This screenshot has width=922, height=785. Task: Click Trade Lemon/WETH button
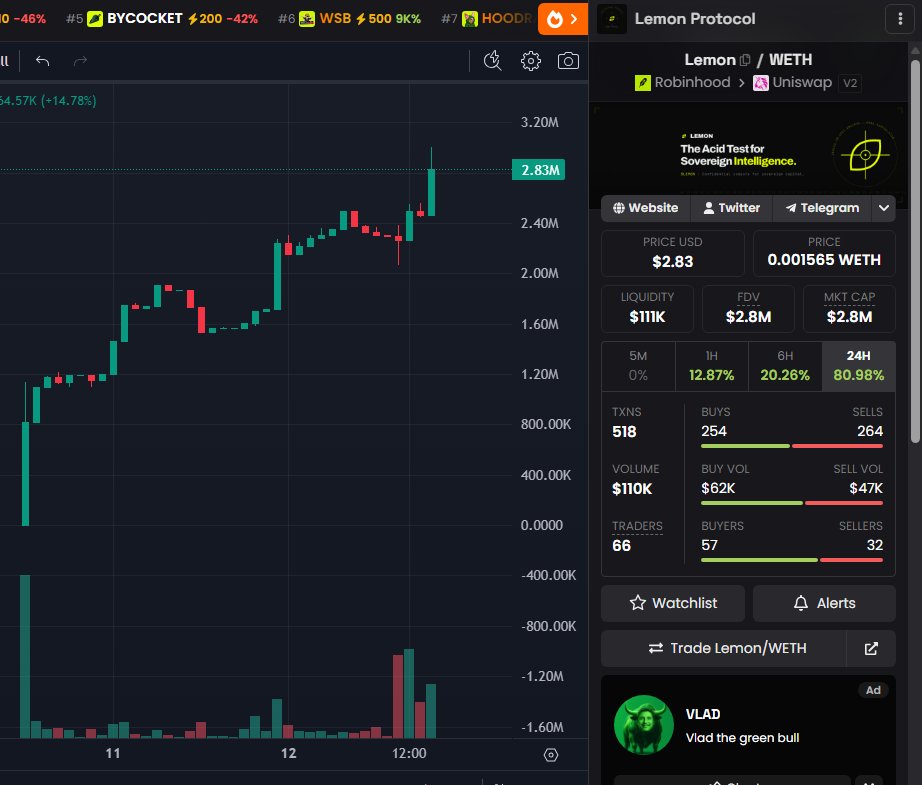coord(724,648)
